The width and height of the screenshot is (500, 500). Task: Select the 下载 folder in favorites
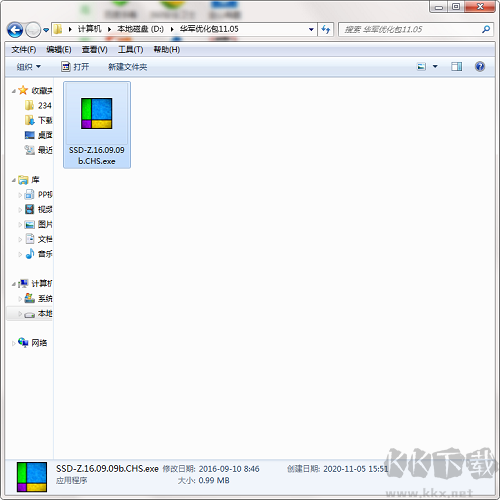click(x=38, y=120)
